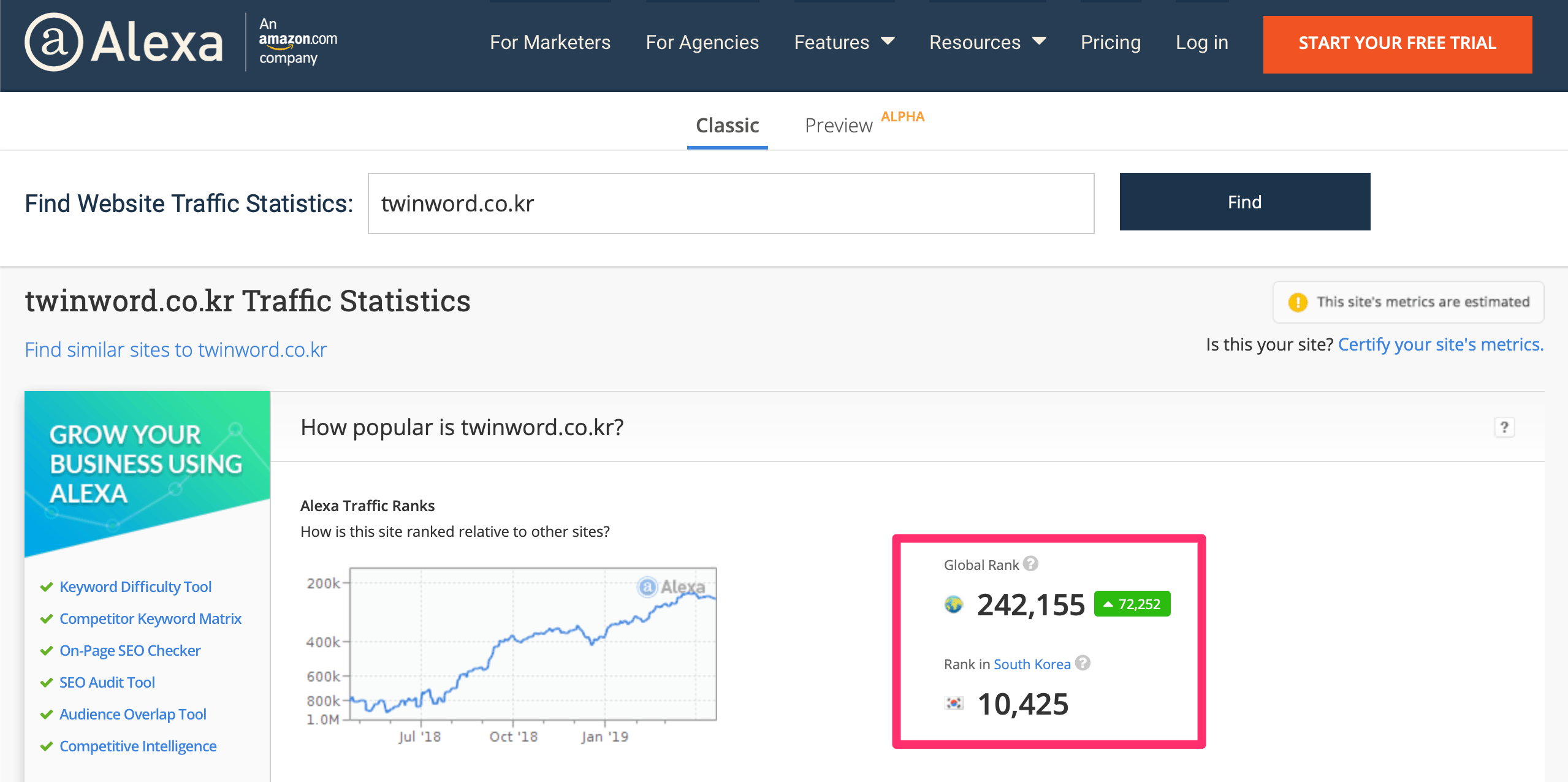Open Competitor Keyword Matrix link
The width and height of the screenshot is (1568, 782).
coord(150,618)
